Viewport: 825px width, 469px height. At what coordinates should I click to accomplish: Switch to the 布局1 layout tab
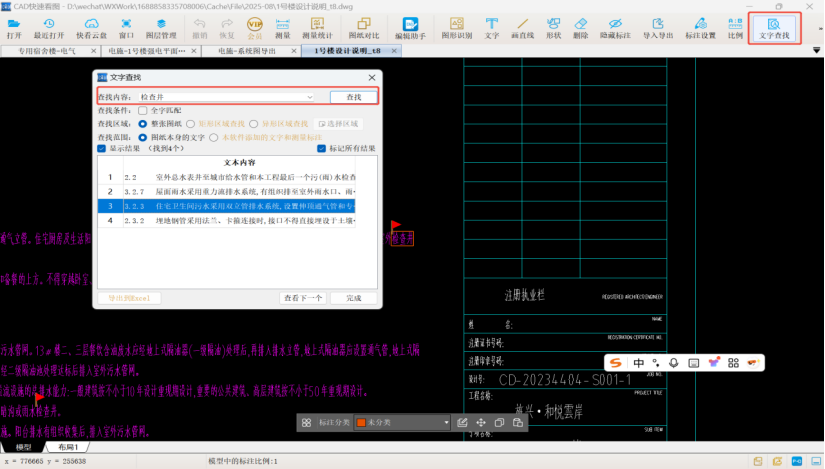(x=69, y=447)
